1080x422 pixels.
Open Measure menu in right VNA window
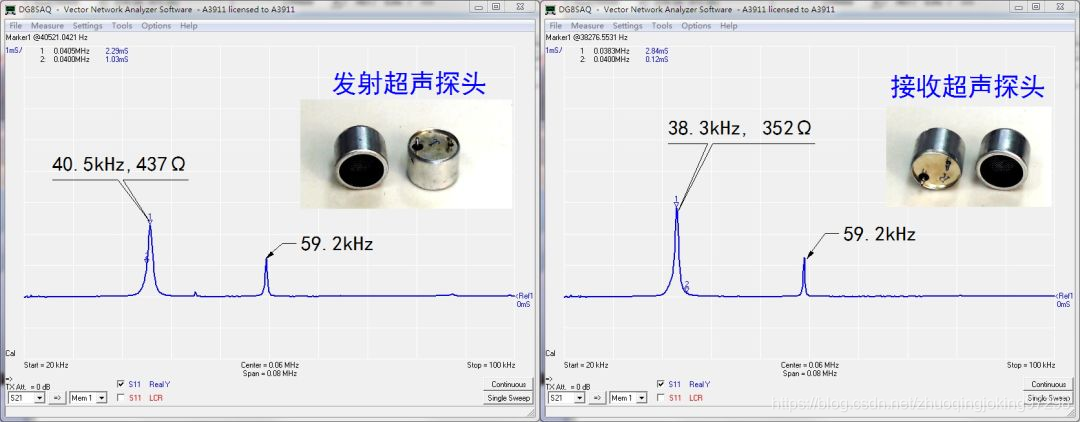click(x=588, y=25)
